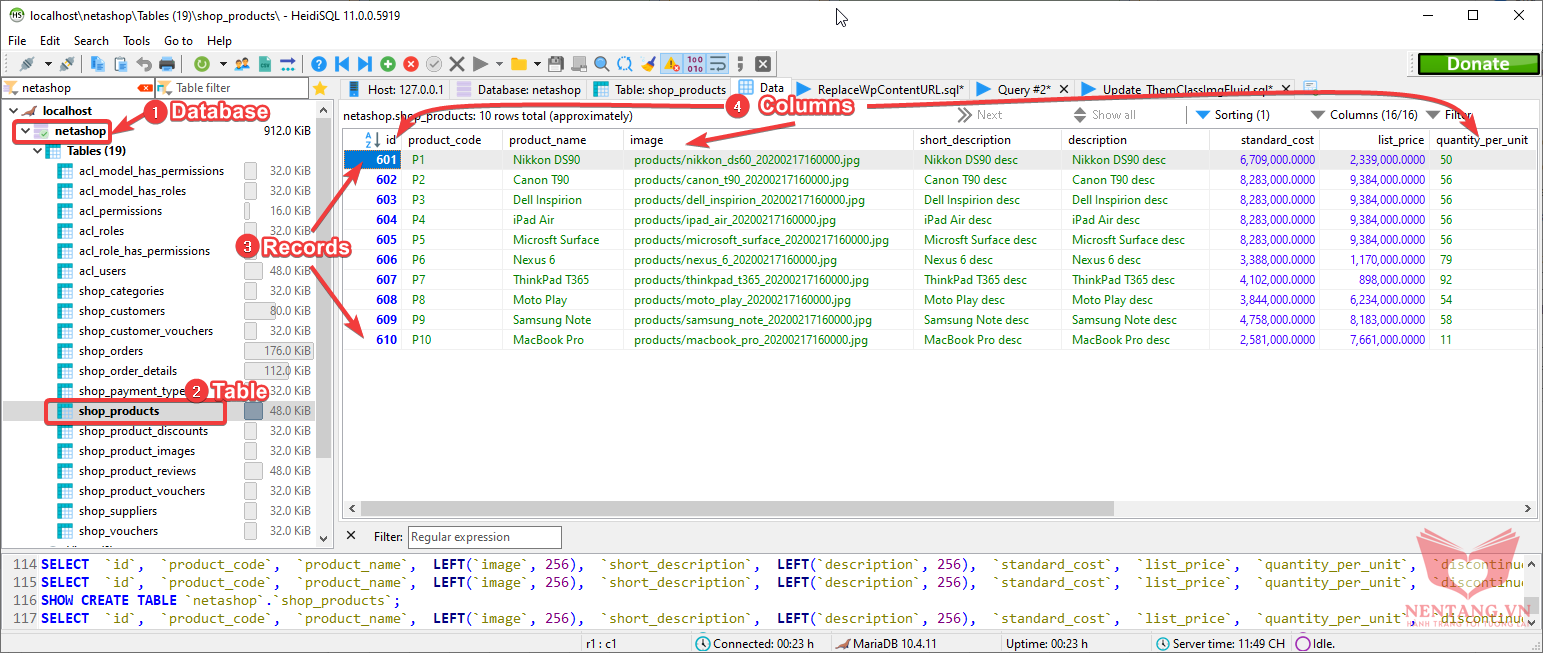Click the Print icon in toolbar
The image size is (1543, 653).
tap(166, 64)
